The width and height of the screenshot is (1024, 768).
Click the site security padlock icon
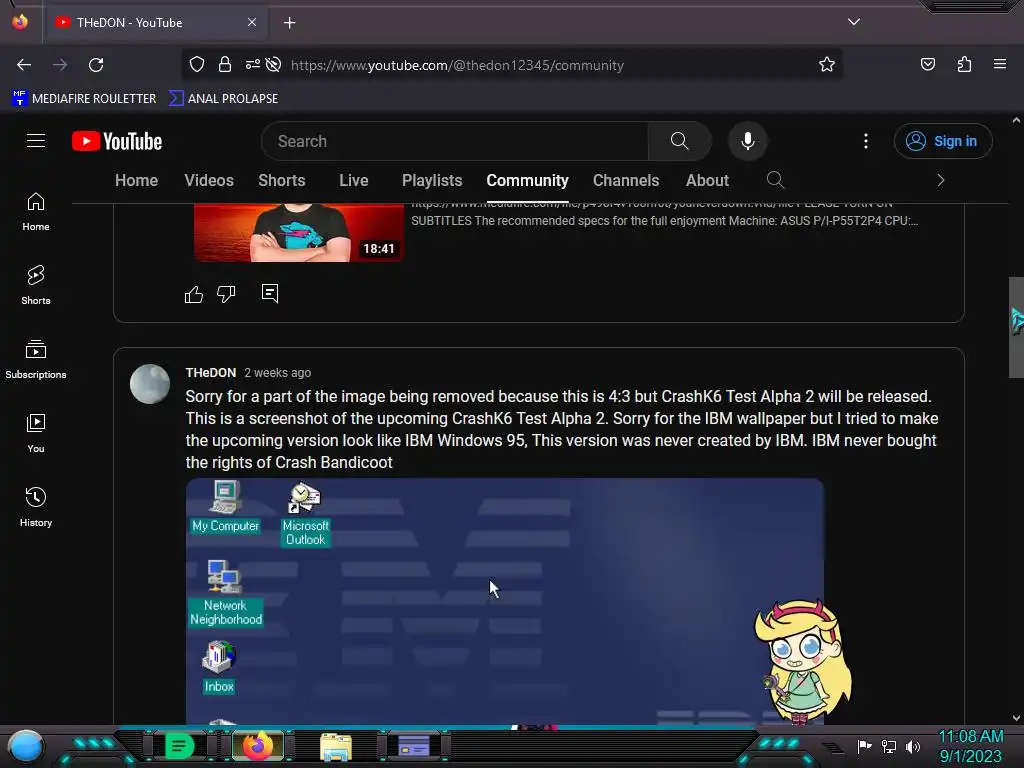pyautogui.click(x=225, y=65)
